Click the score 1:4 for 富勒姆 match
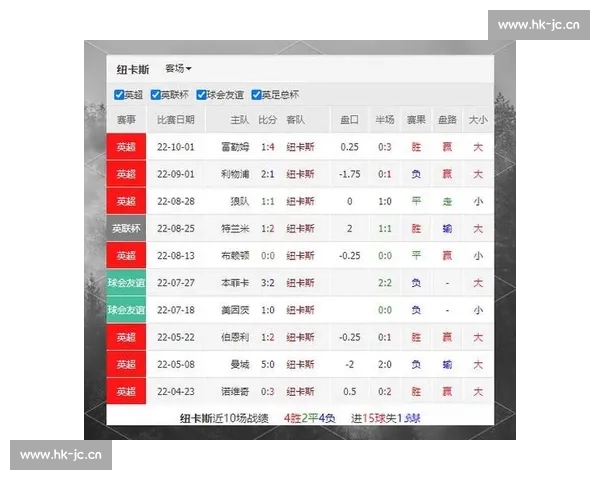Image resolution: width=600 pixels, height=480 pixels. 267,147
